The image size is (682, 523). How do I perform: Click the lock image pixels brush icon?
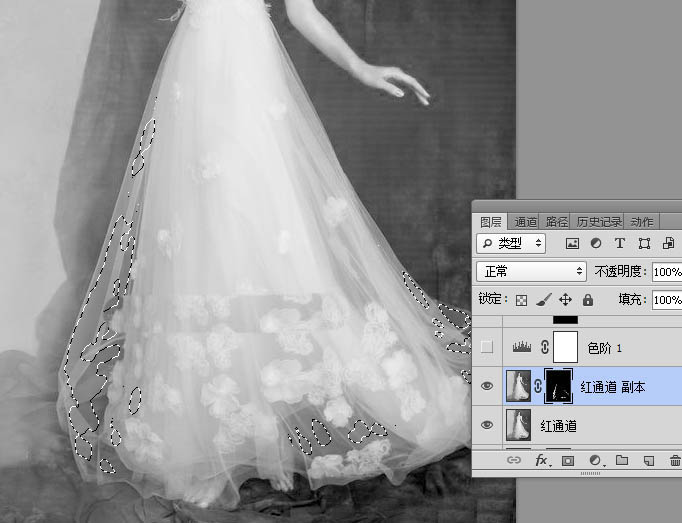(x=543, y=300)
